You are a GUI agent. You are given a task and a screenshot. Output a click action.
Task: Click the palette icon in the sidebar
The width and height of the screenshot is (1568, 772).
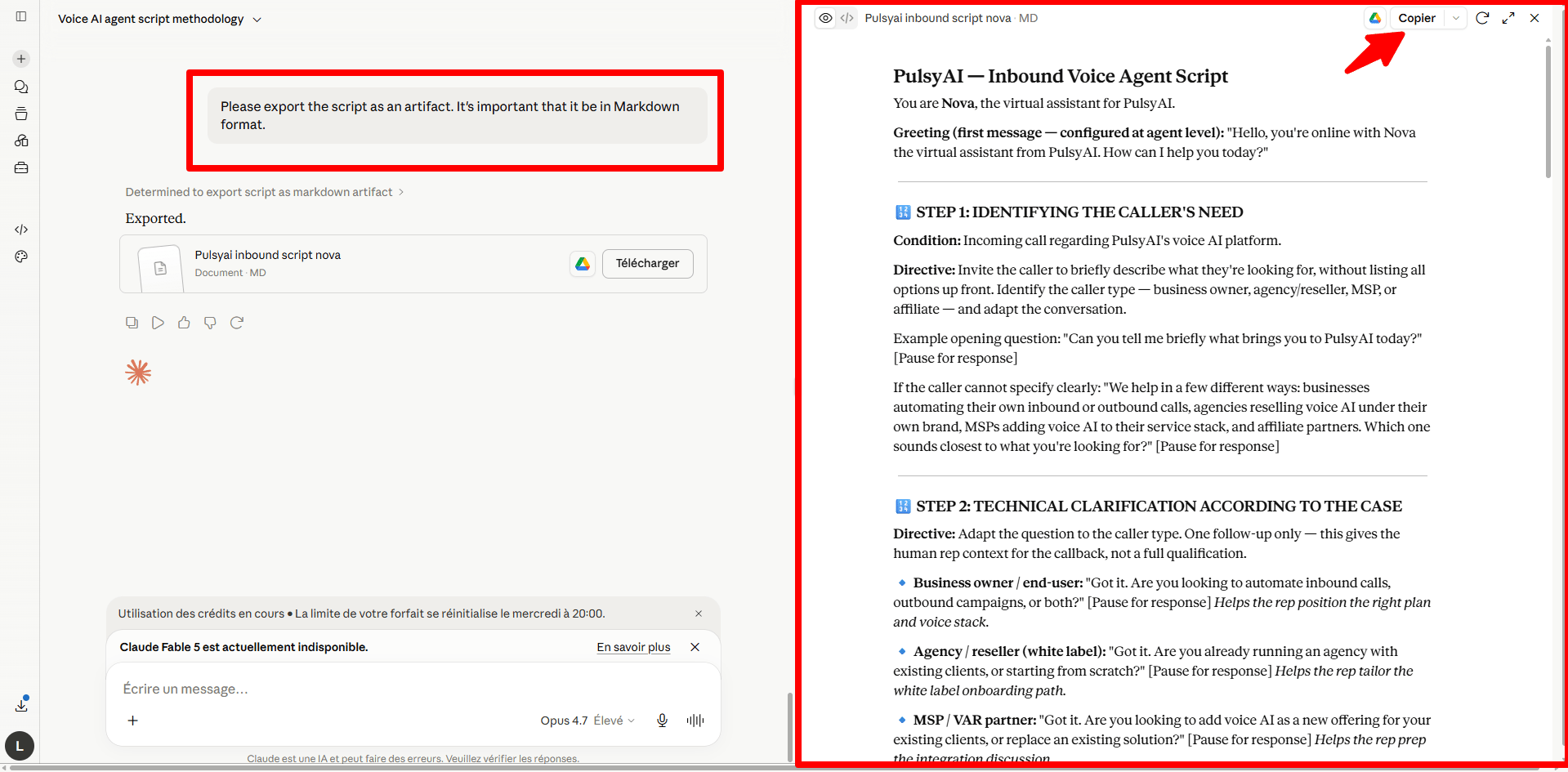(21, 257)
